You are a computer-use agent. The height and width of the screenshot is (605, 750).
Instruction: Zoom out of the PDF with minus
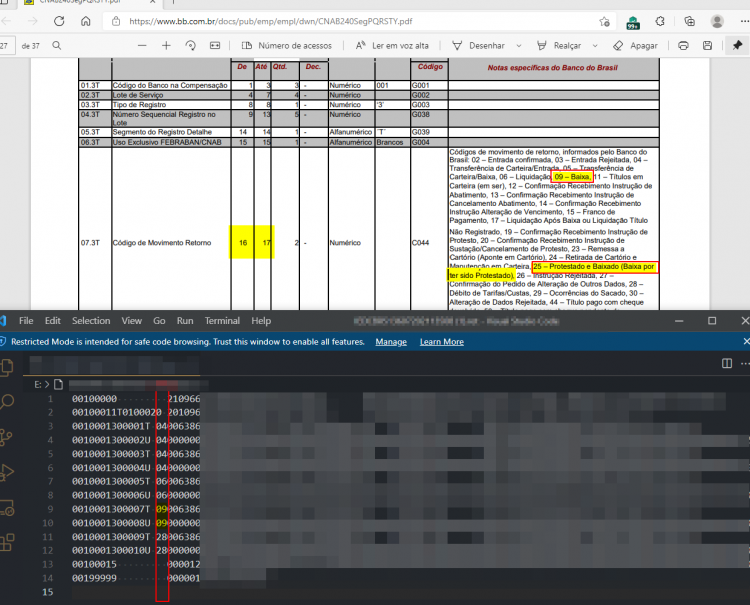point(142,45)
